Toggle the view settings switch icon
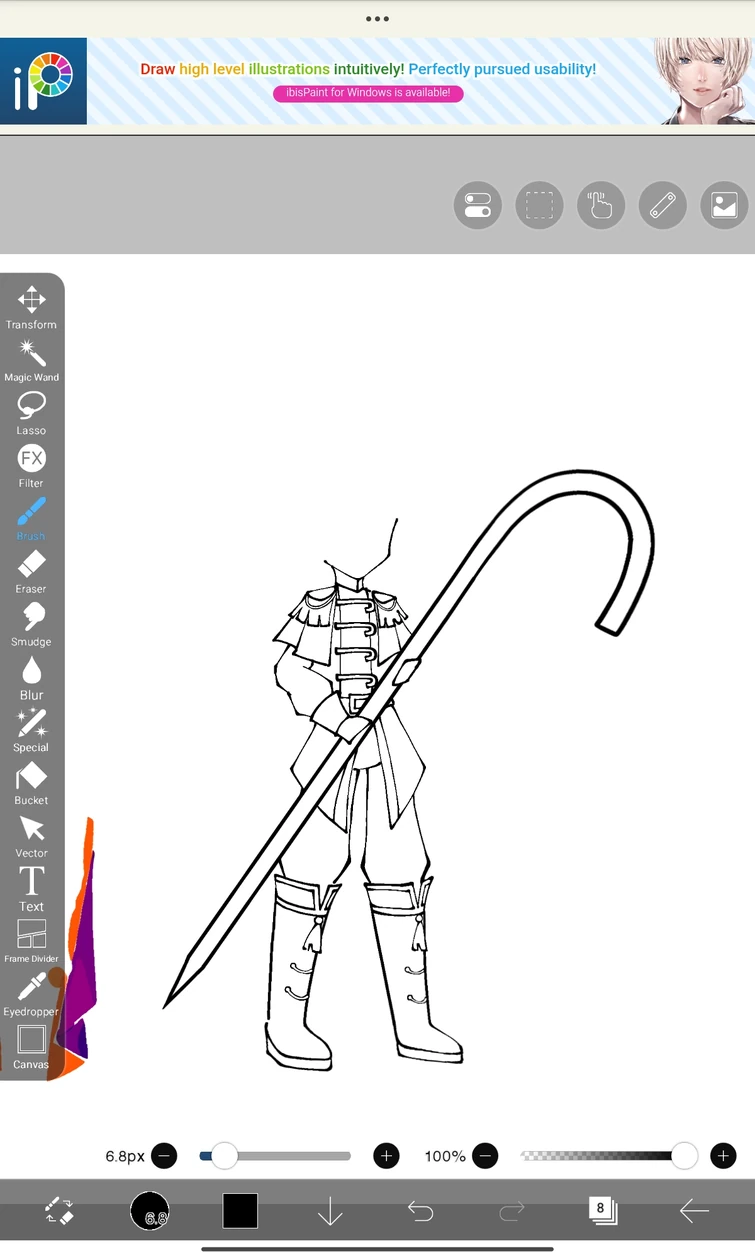The height and width of the screenshot is (1258, 755). pos(478,206)
